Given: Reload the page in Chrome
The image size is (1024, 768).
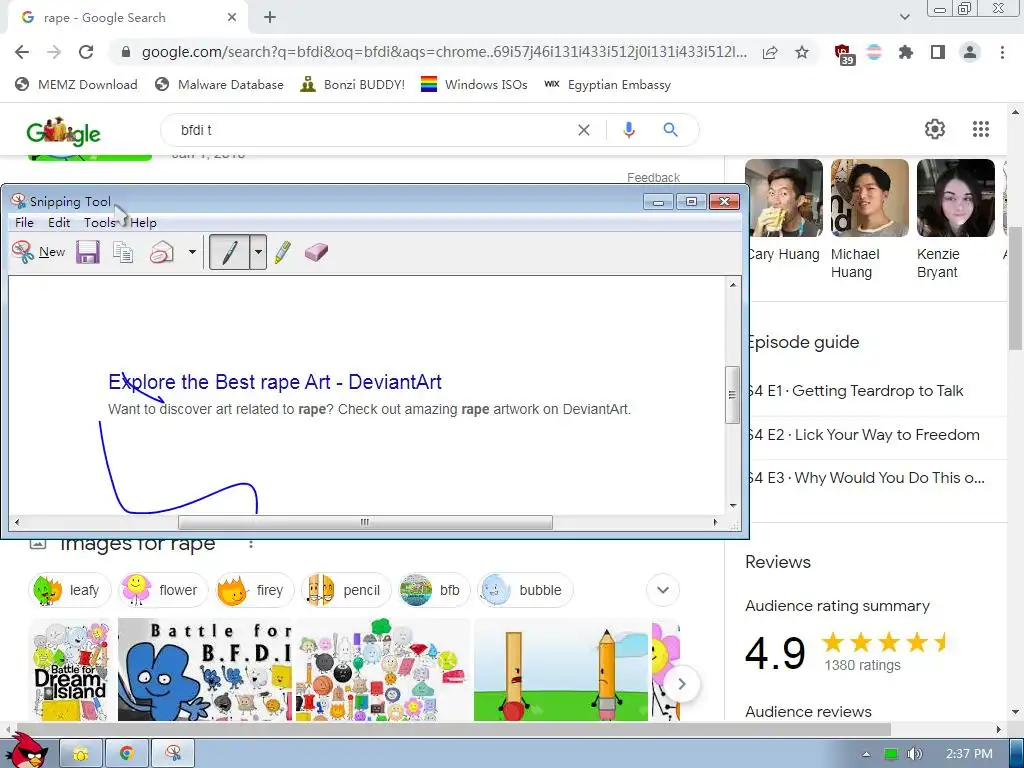Looking at the screenshot, I should point(86,52).
